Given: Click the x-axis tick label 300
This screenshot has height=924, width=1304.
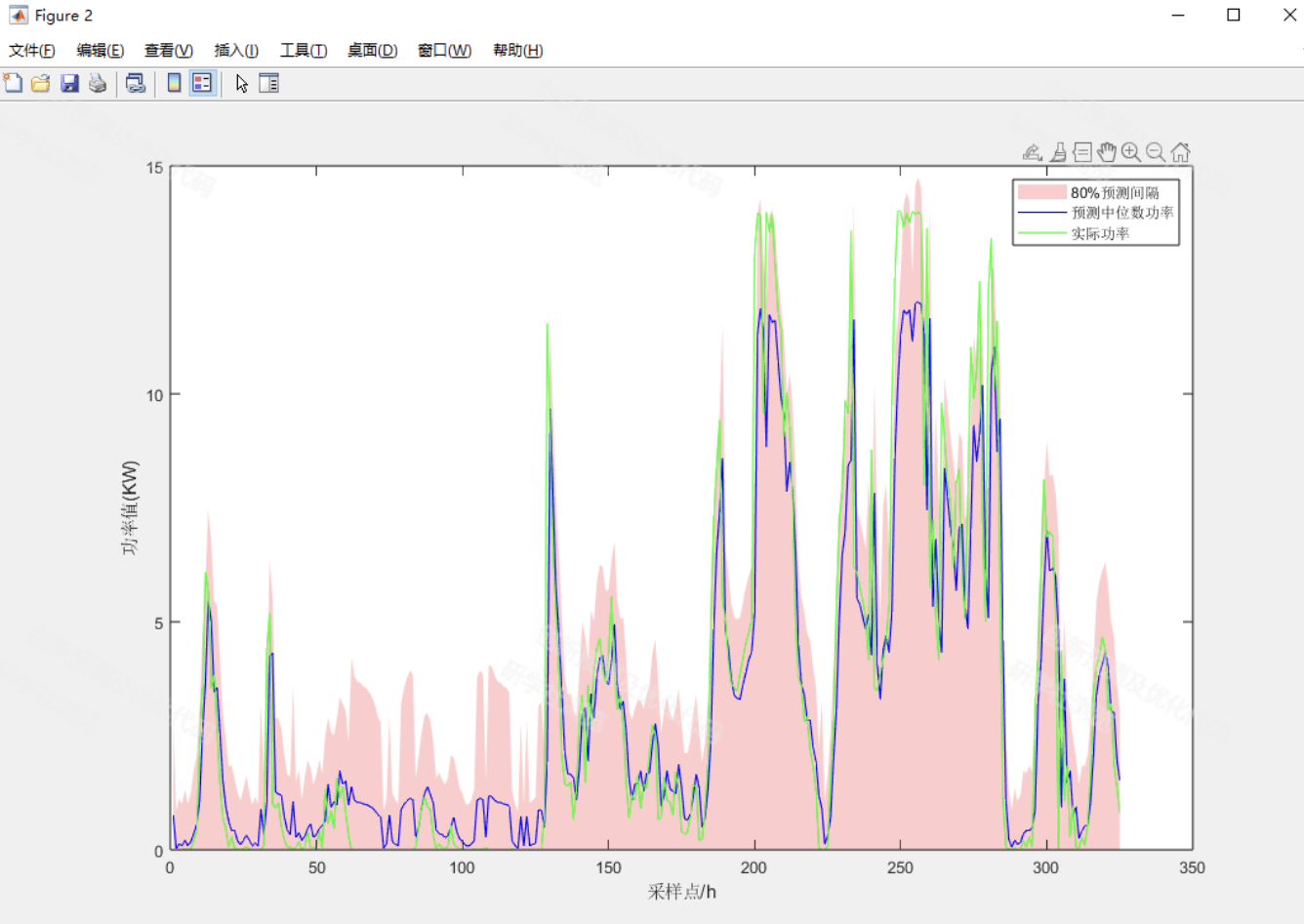Looking at the screenshot, I should [x=1045, y=867].
